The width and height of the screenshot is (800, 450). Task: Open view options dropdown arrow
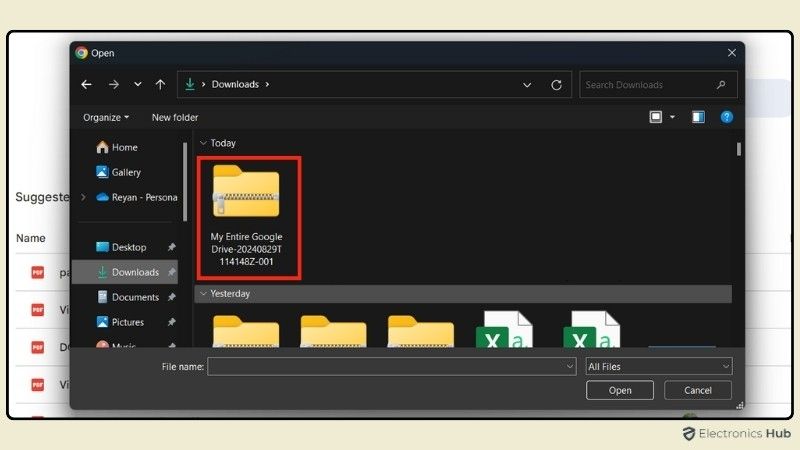coord(672,117)
